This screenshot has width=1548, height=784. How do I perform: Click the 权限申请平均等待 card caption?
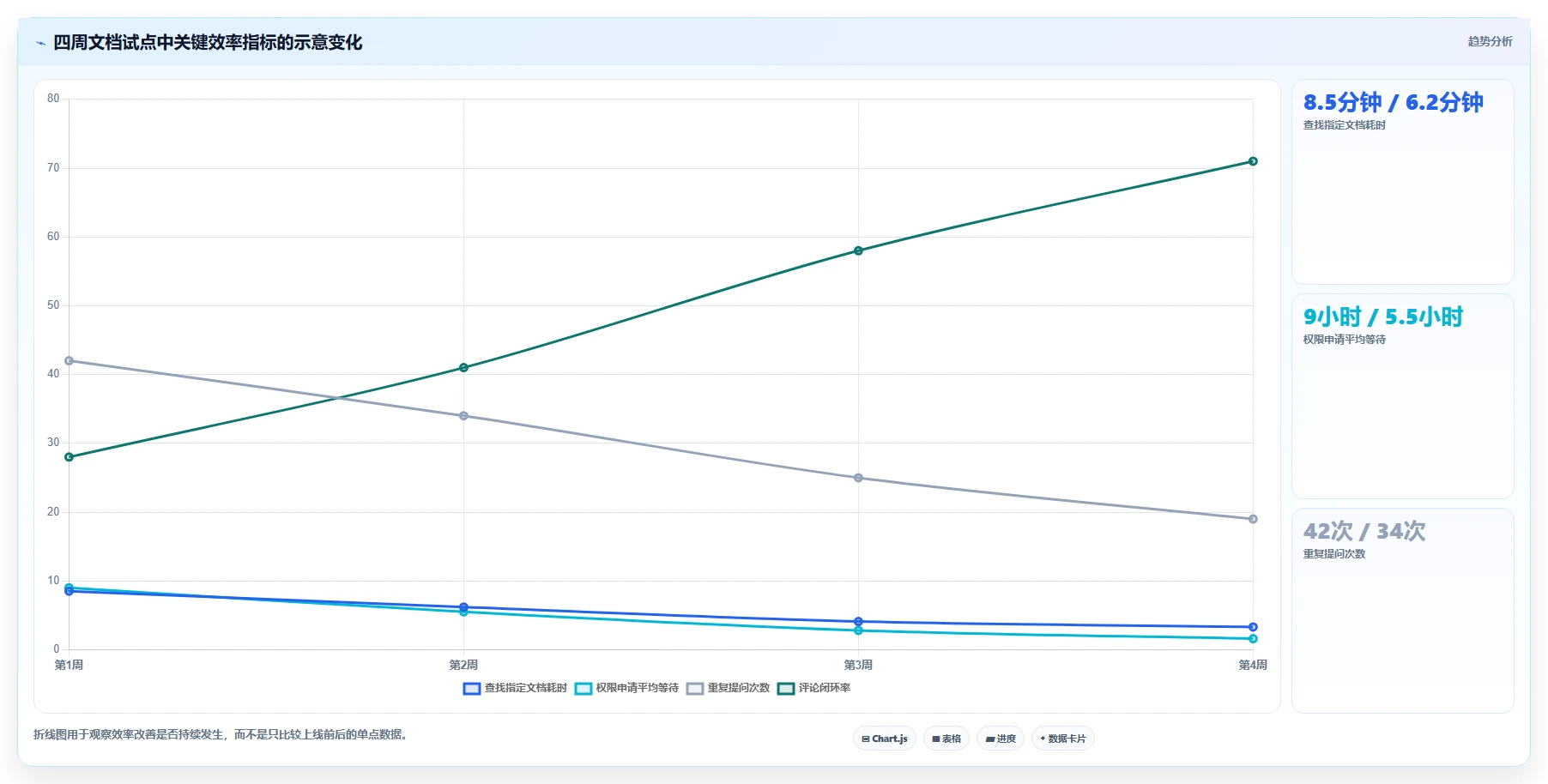[x=1344, y=340]
